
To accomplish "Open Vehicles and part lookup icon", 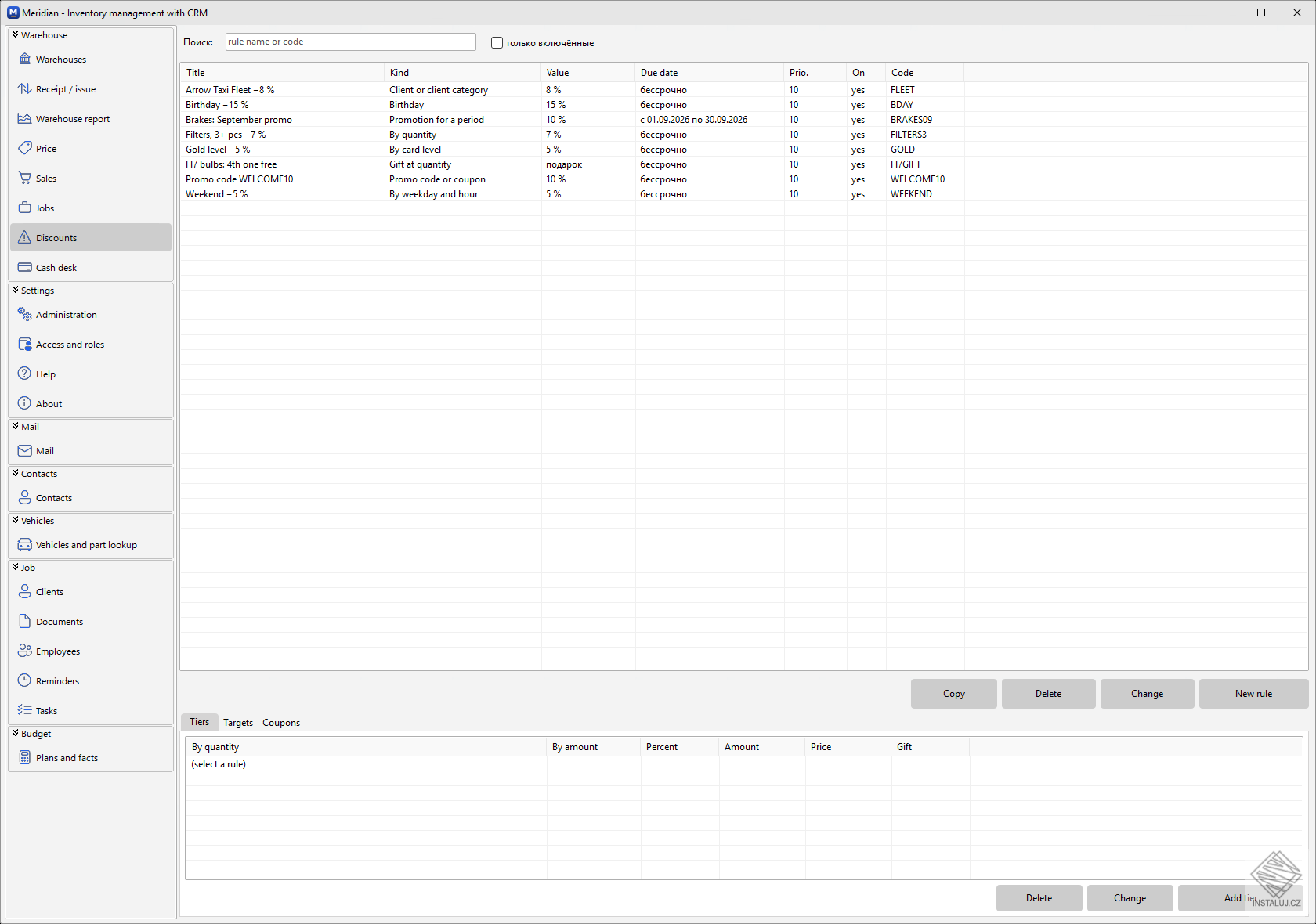I will point(25,545).
